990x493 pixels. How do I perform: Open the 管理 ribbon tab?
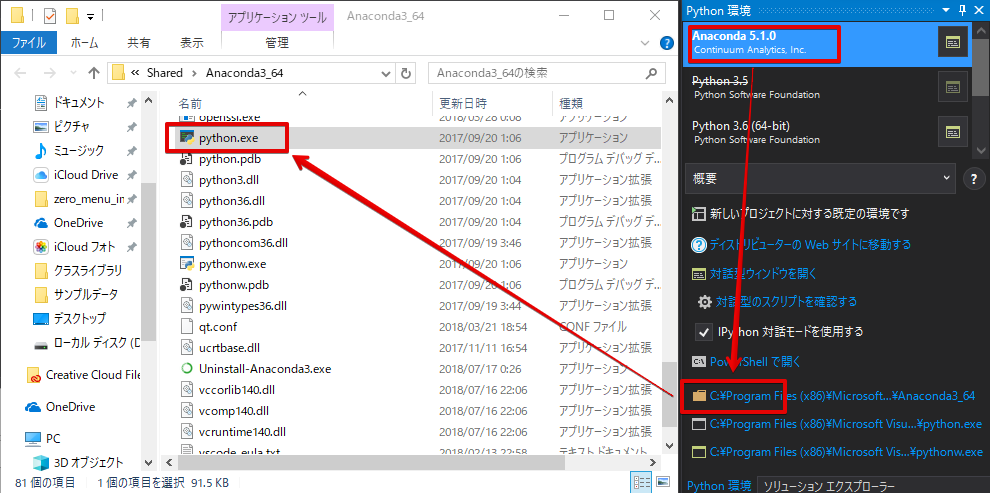click(x=277, y=43)
